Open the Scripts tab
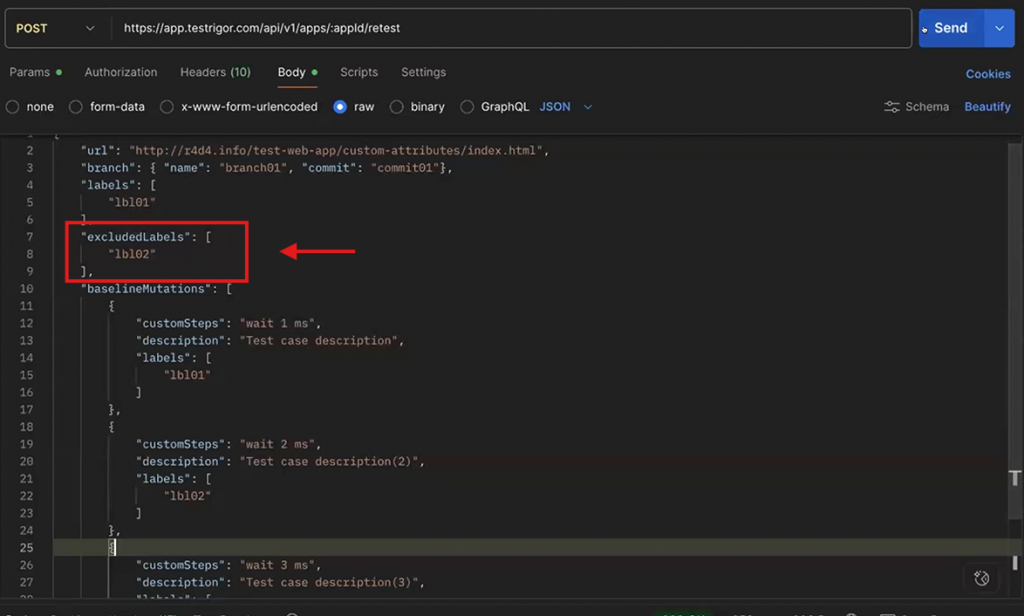Screen dimensions: 1024x616 (x=359, y=72)
